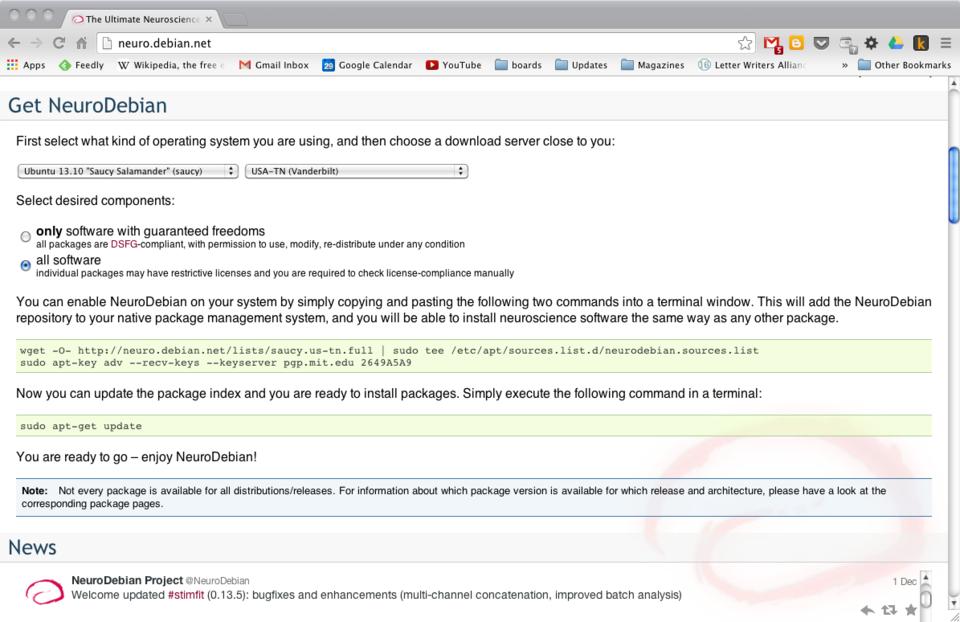960x622 pixels.
Task: Show hidden bookmarks with the overflow chevron
Action: click(847, 65)
